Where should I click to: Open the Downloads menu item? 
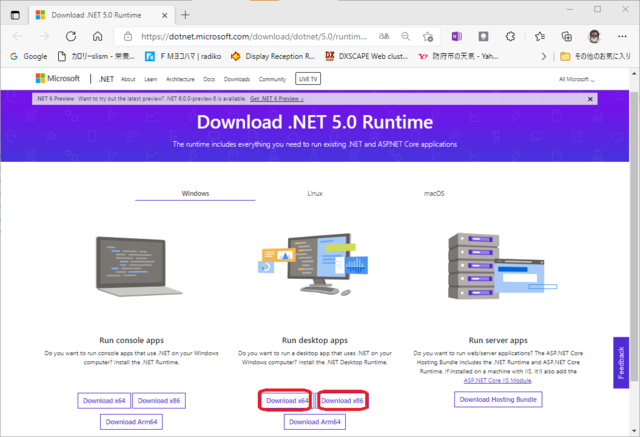tap(237, 79)
